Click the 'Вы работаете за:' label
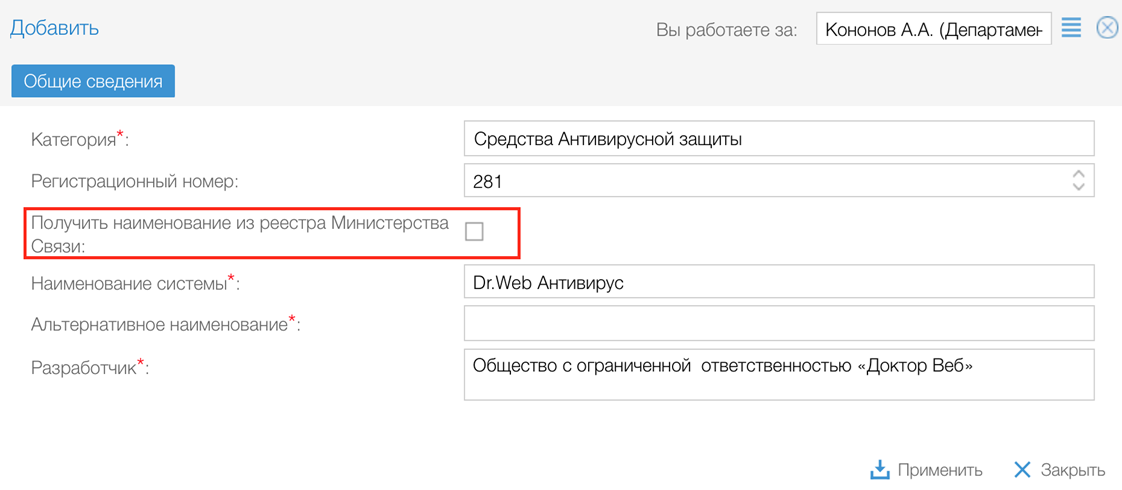The width and height of the screenshot is (1122, 490). click(x=727, y=30)
